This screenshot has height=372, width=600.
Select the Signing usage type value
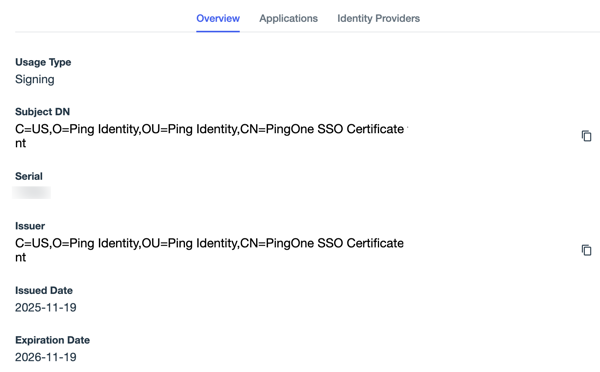coord(35,79)
